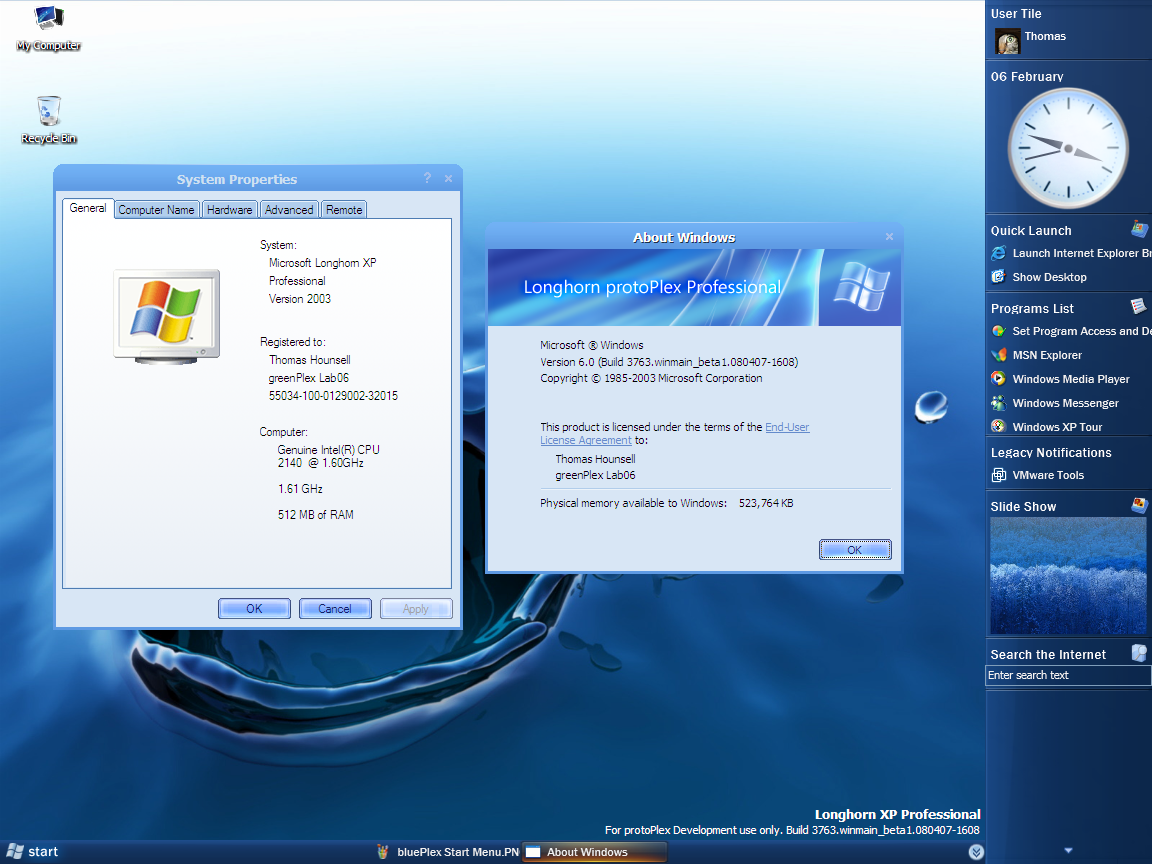Click the VMware Tools icon
Viewport: 1152px width, 864px height.
click(x=998, y=475)
